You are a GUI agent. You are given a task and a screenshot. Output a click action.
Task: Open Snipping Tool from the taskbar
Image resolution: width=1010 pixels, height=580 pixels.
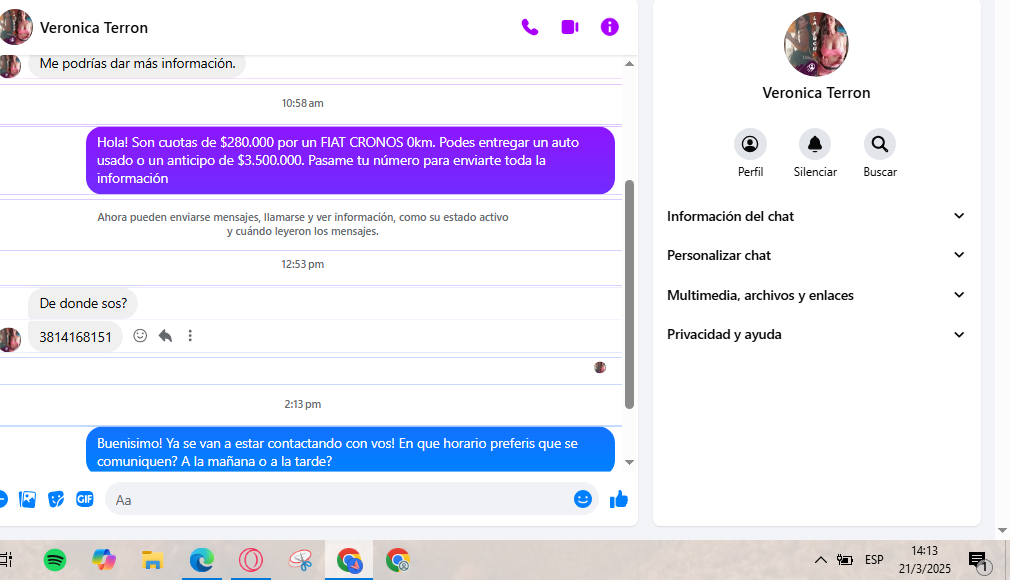[300, 560]
